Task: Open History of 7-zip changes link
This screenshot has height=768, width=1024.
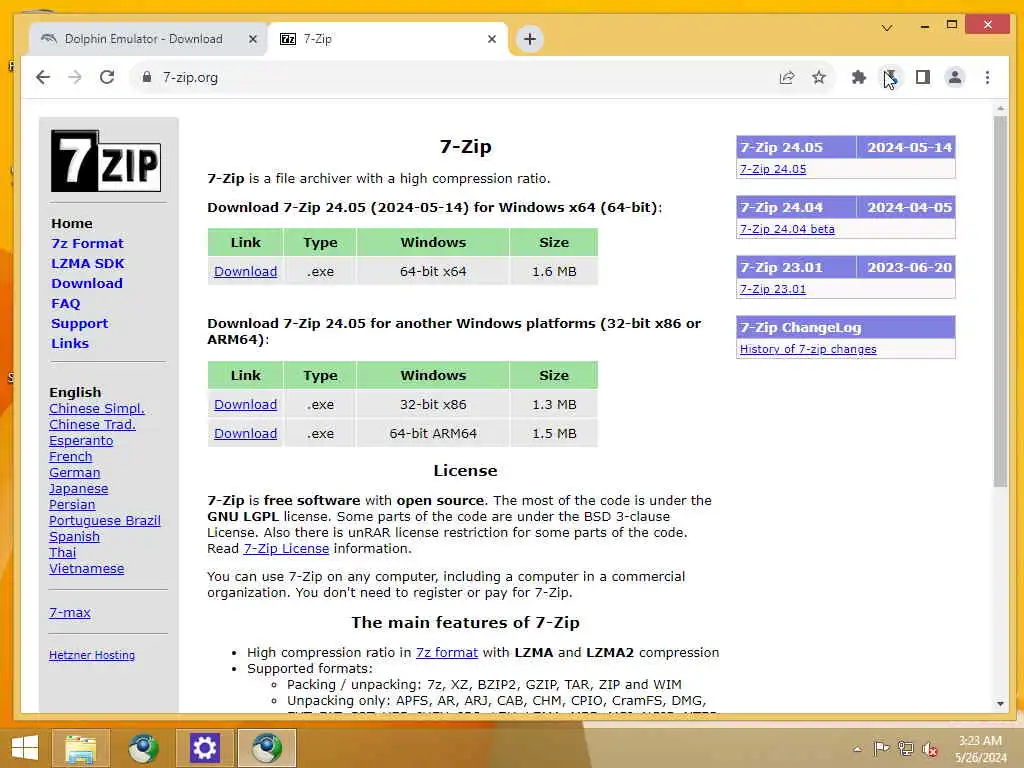Action: (808, 349)
